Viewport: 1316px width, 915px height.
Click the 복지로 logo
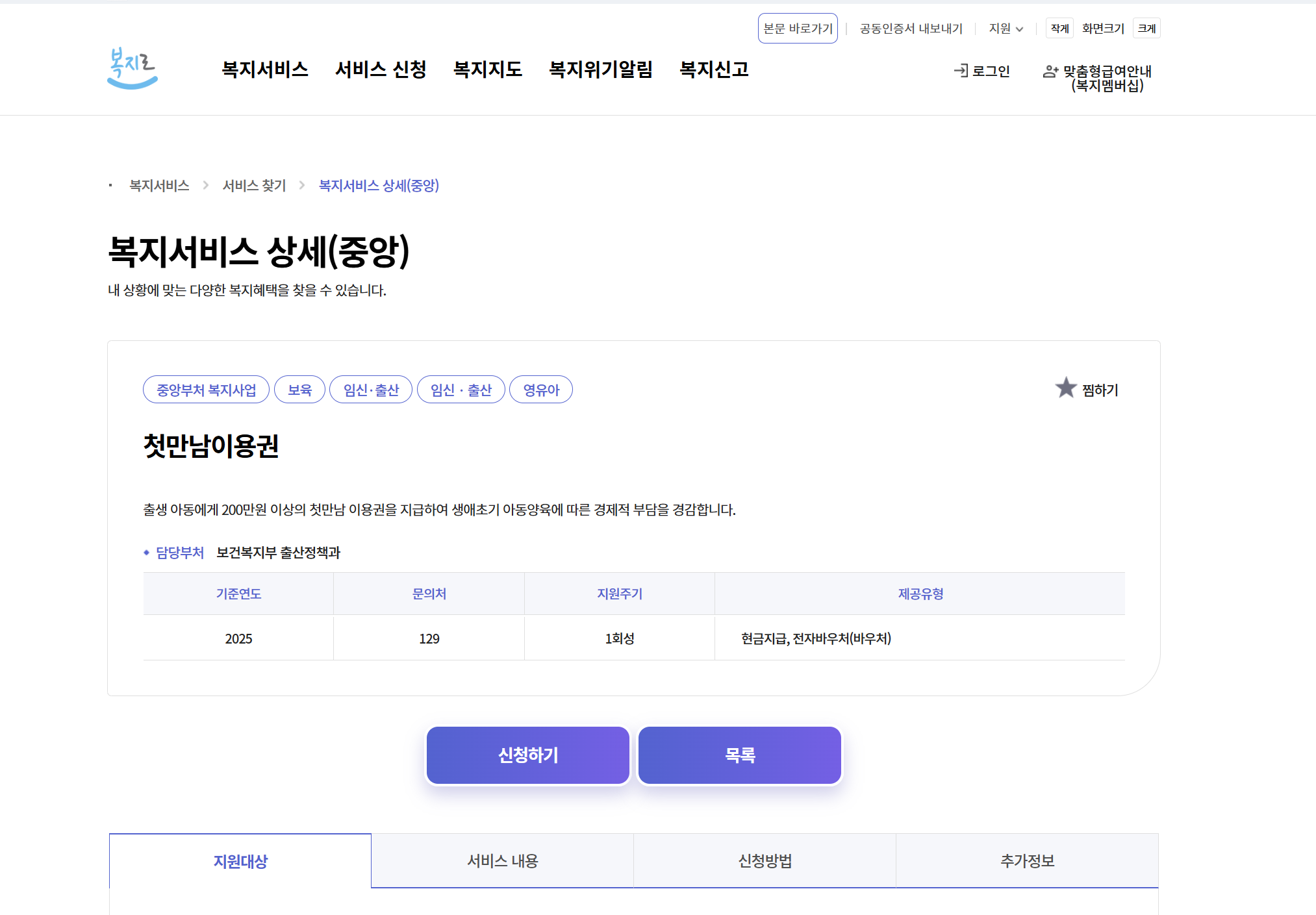click(x=133, y=68)
